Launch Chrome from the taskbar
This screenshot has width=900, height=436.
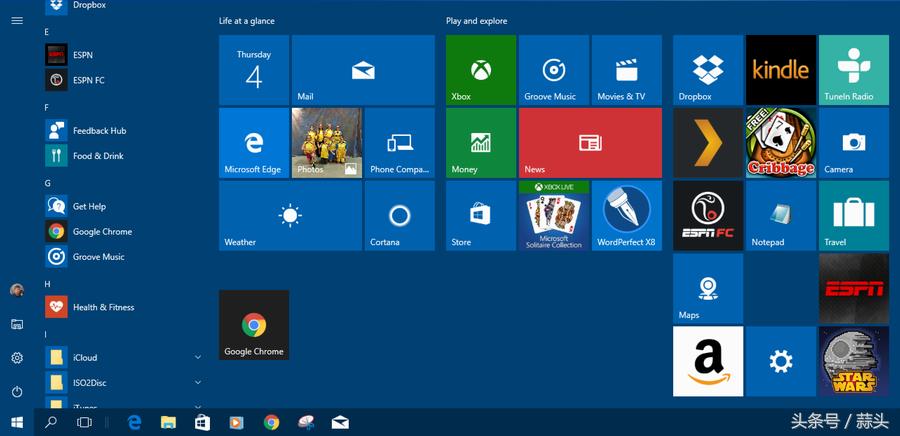(x=271, y=423)
